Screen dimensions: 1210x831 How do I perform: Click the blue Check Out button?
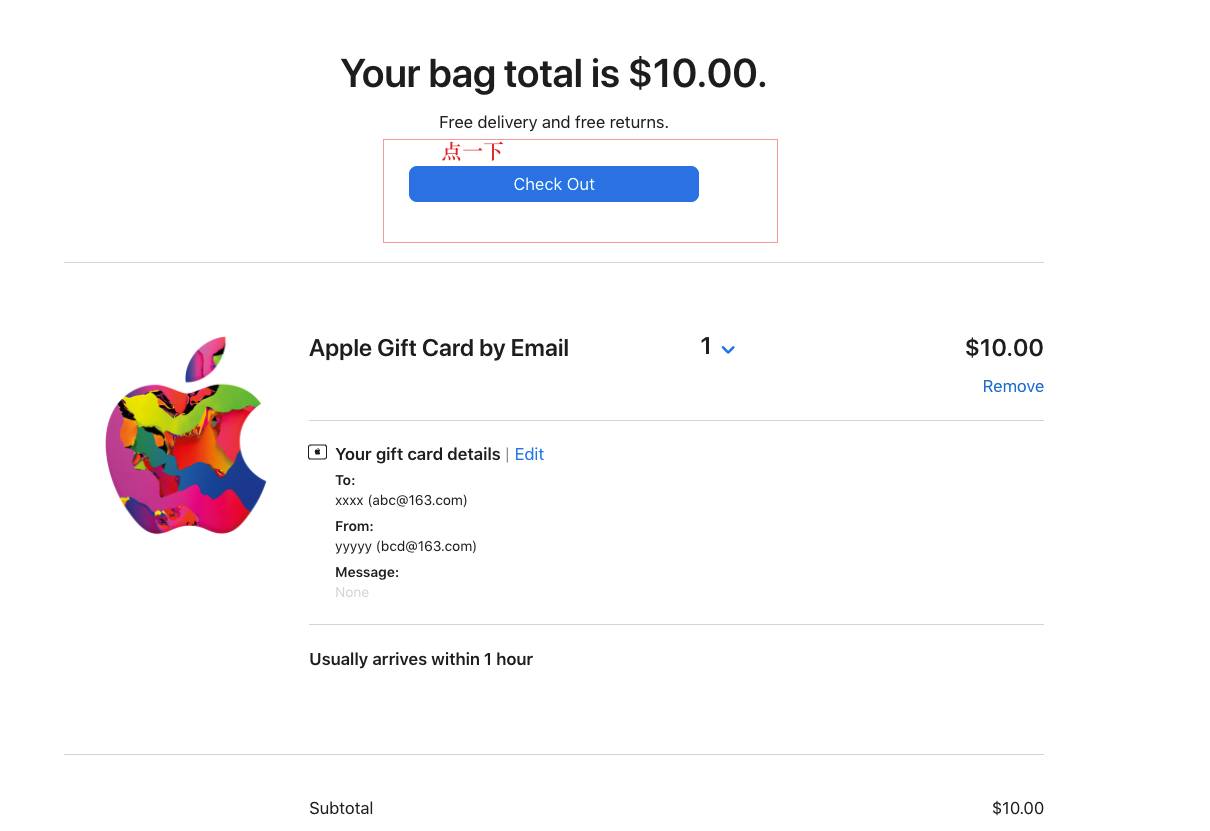click(x=553, y=184)
